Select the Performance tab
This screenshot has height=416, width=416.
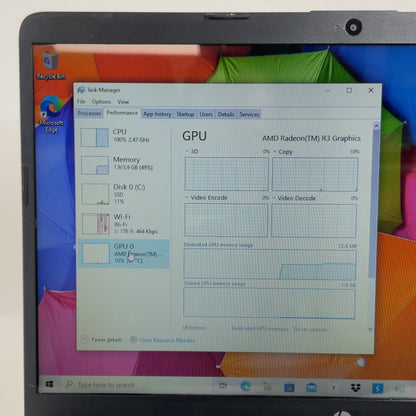(x=122, y=113)
